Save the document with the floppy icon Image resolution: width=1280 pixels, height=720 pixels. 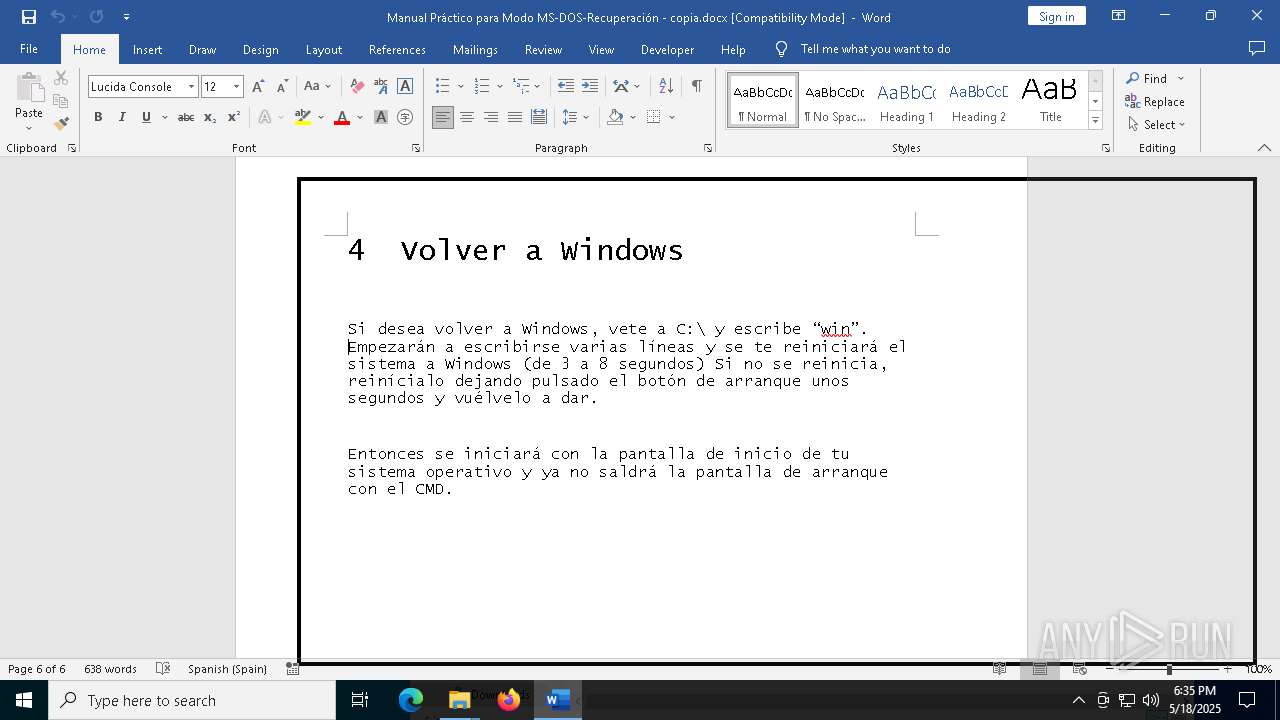[29, 17]
